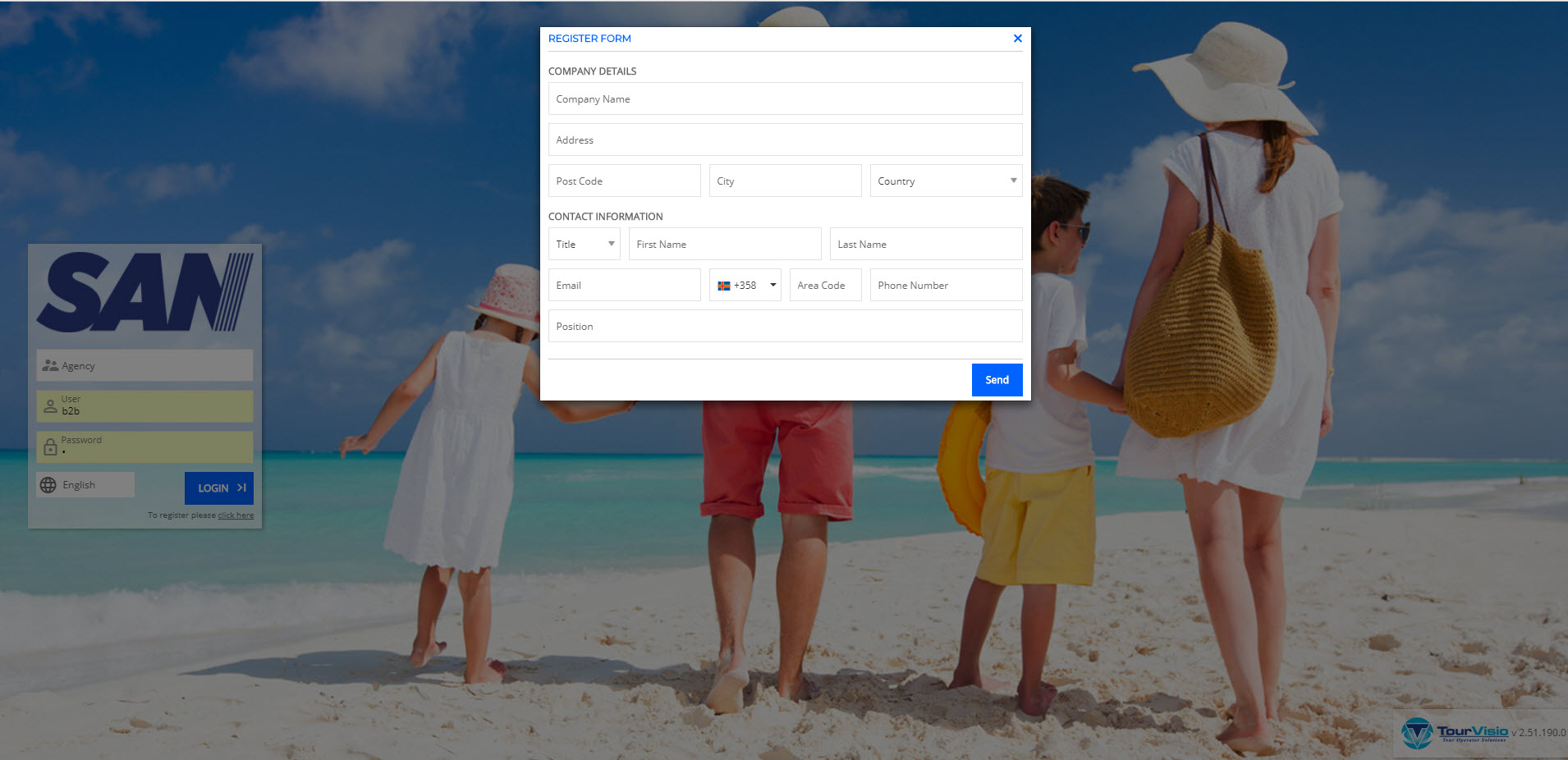
Task: Open the Country dropdown
Action: pos(946,181)
